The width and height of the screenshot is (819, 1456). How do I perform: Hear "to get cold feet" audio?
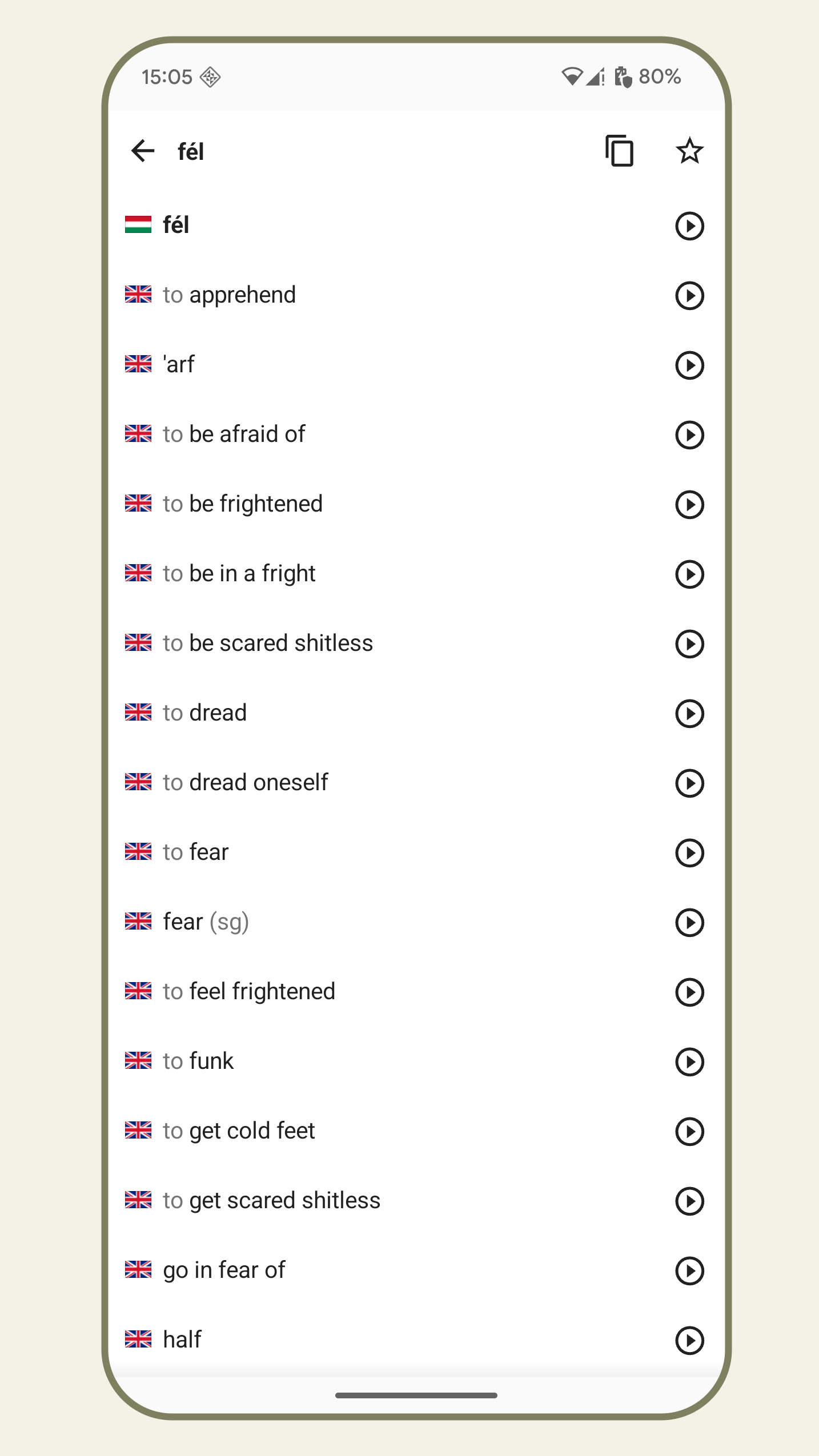tap(689, 1131)
